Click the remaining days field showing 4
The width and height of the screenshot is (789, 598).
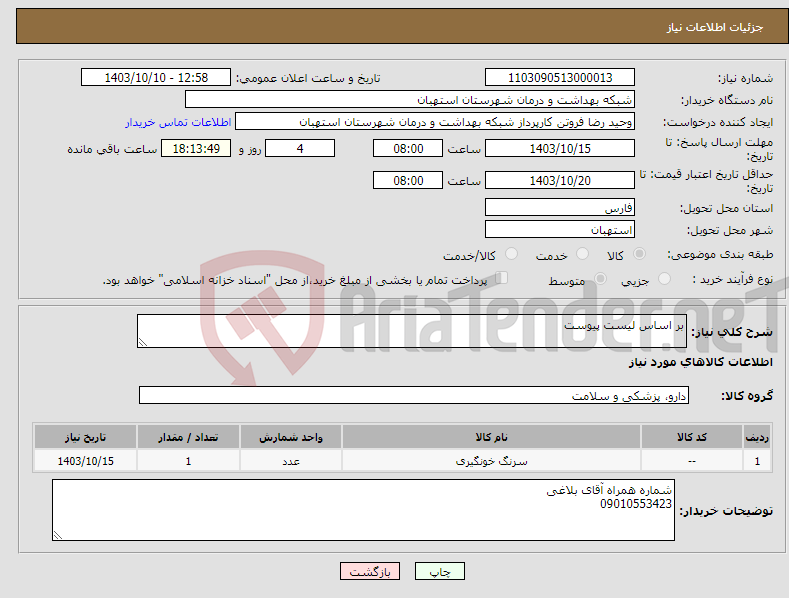click(x=300, y=148)
